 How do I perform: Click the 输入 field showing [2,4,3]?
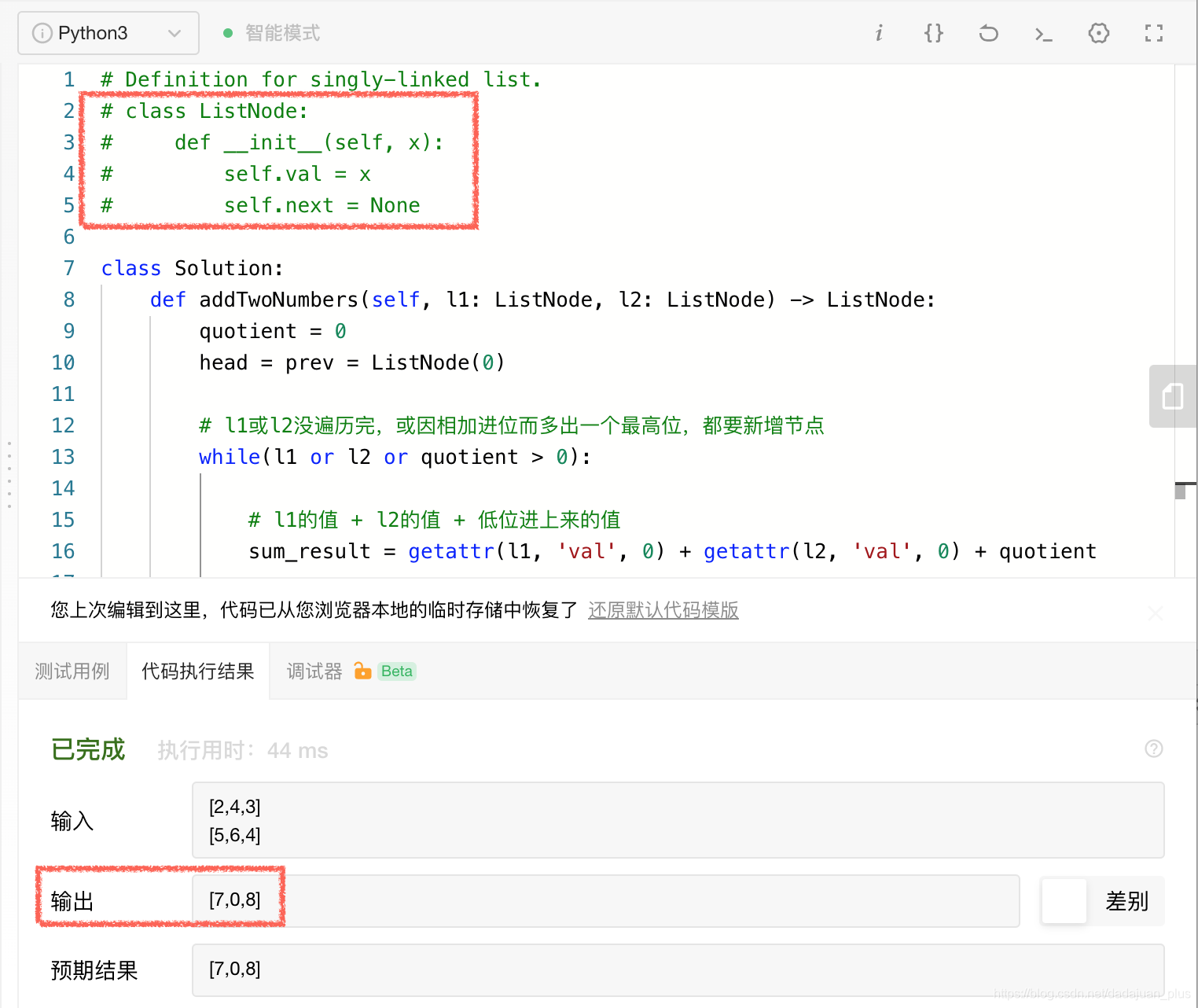click(678, 820)
